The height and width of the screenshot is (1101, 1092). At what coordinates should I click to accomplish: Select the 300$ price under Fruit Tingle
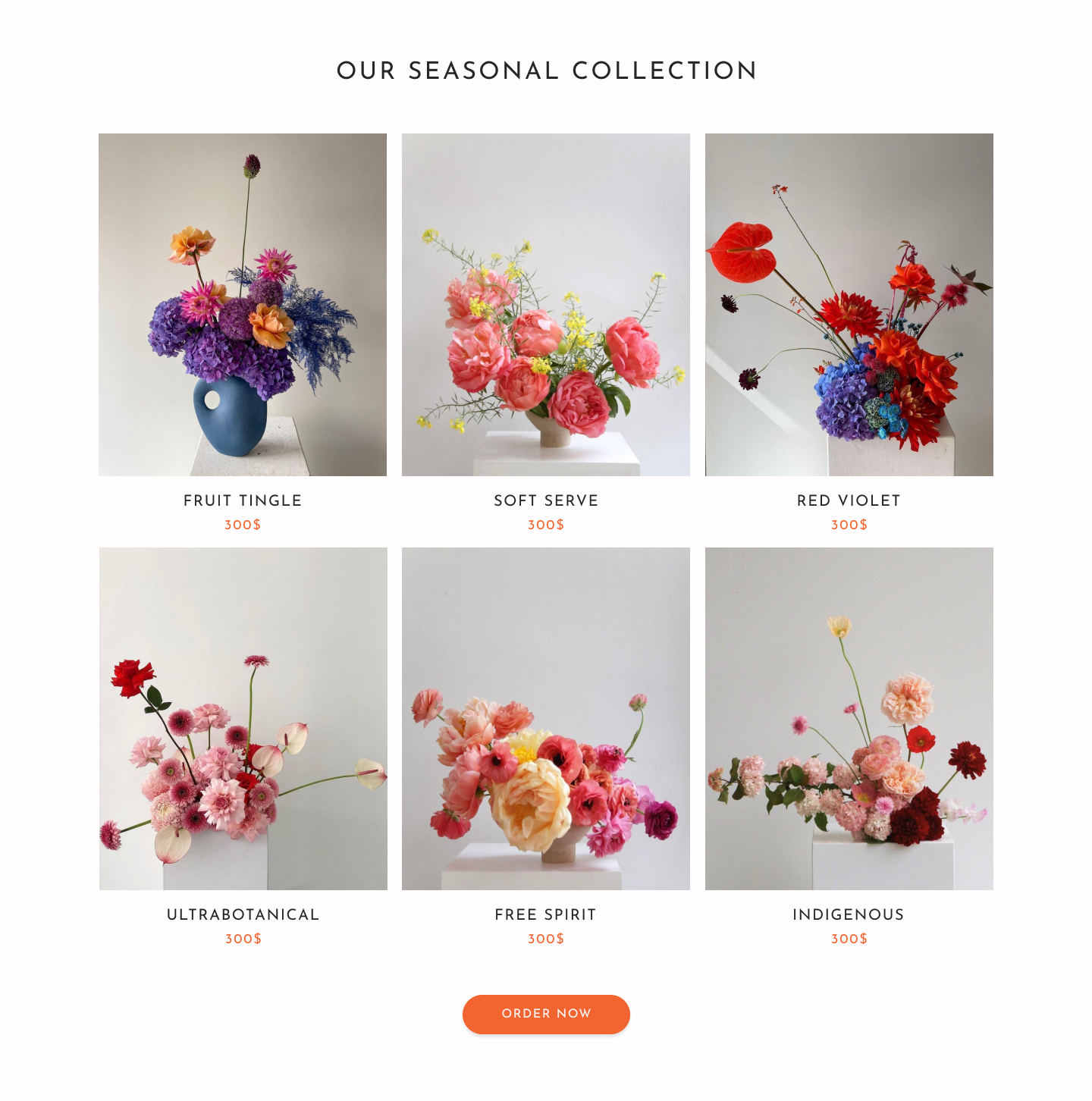[x=243, y=525]
